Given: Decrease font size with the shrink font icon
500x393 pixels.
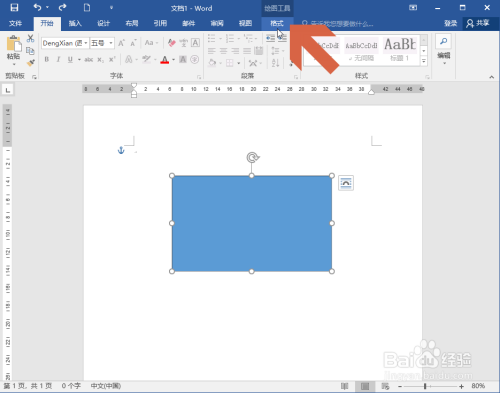Looking at the screenshot, I should [x=133, y=43].
